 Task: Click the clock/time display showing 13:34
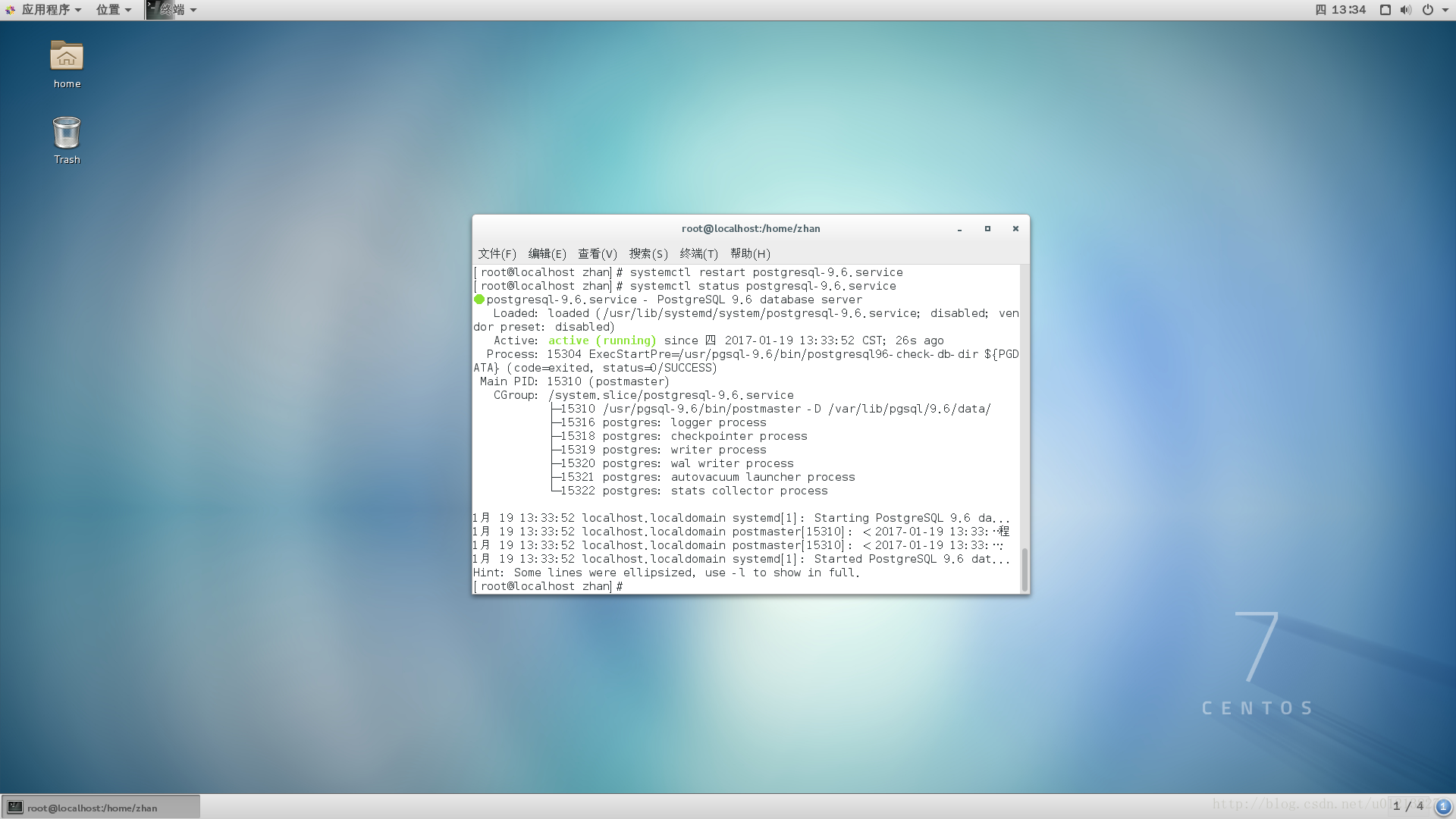(1341, 9)
